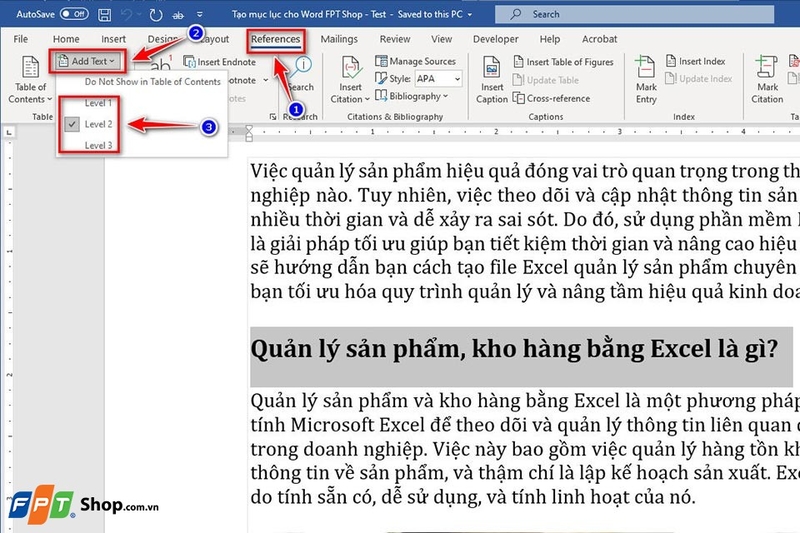Click the strikethrough ab icon

click(x=178, y=15)
